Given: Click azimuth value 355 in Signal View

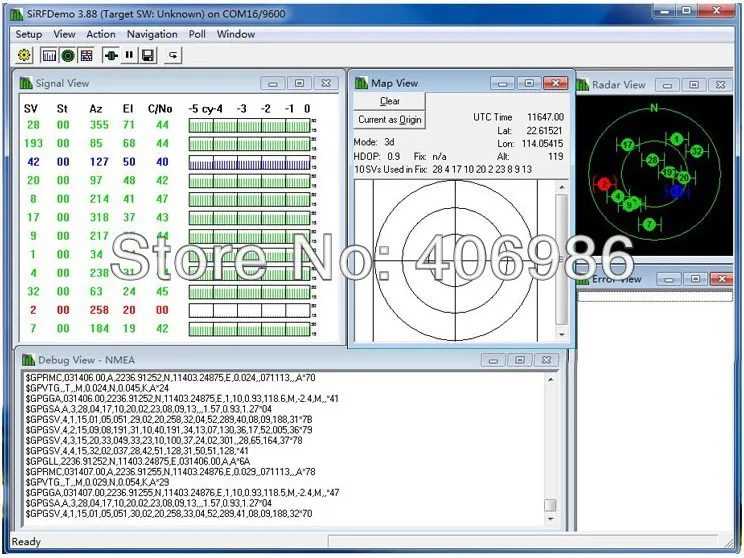Looking at the screenshot, I should coord(99,125).
